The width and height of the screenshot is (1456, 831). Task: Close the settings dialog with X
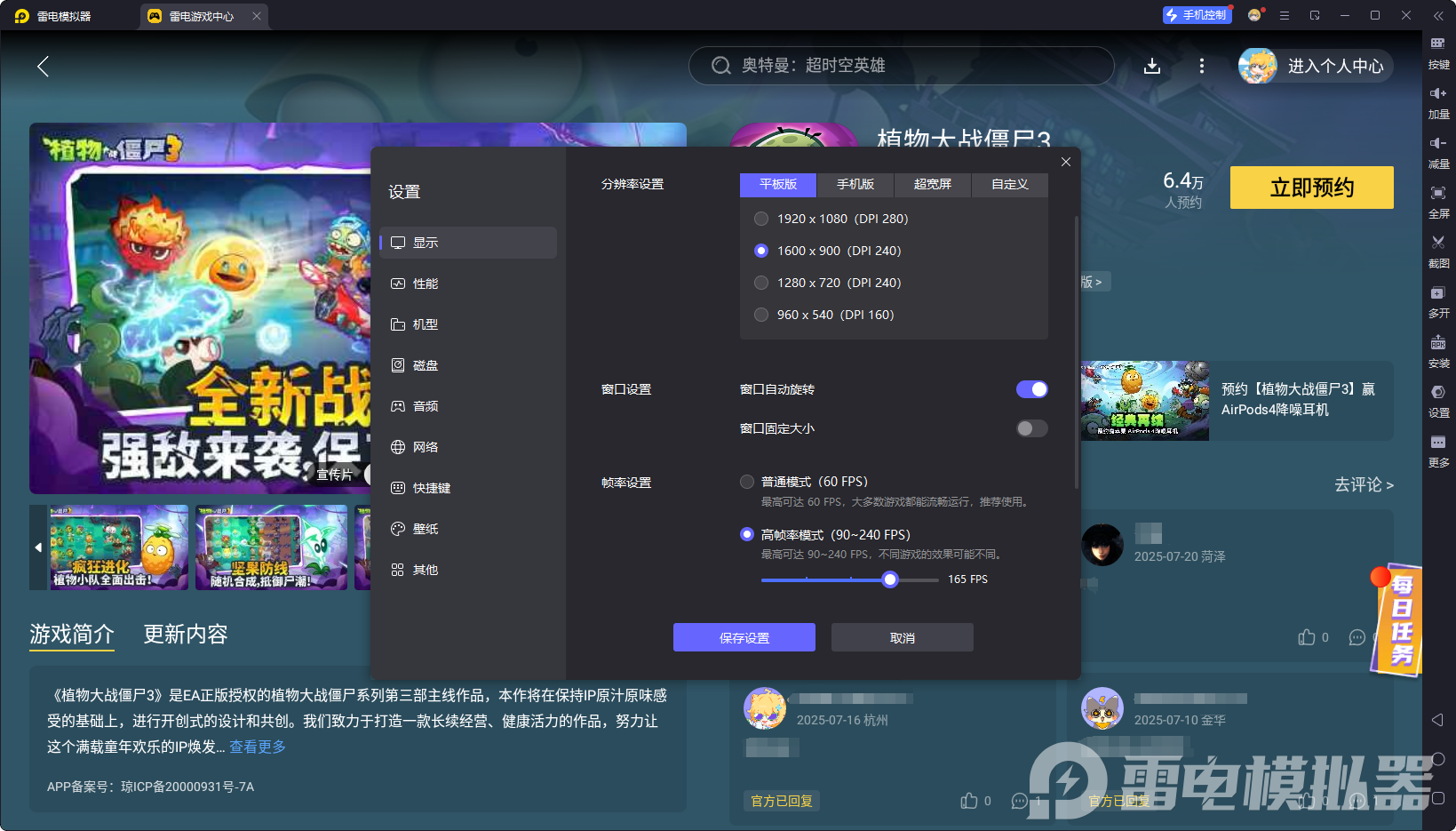point(1066,162)
